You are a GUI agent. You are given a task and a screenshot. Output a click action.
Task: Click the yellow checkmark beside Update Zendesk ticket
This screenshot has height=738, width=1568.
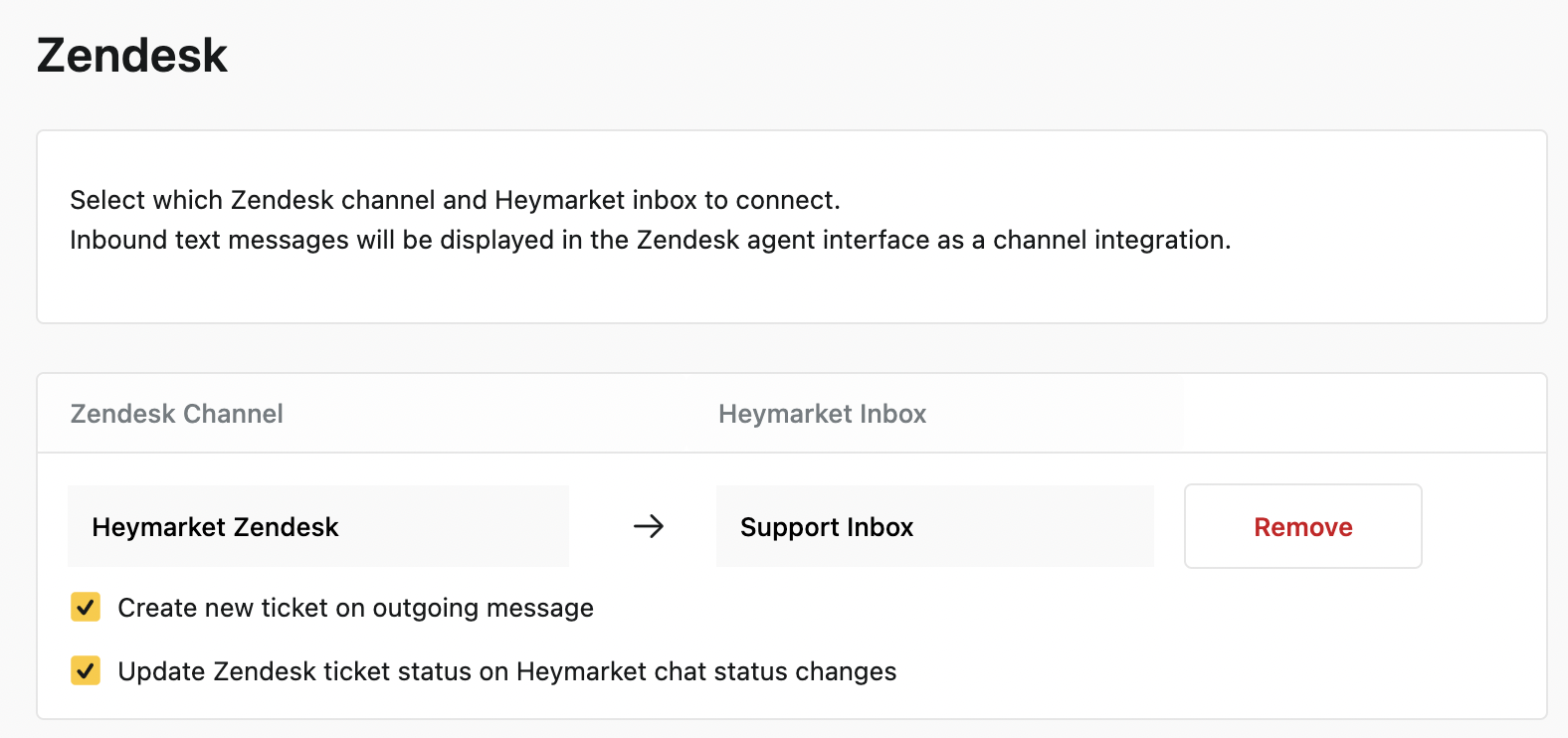tap(86, 670)
